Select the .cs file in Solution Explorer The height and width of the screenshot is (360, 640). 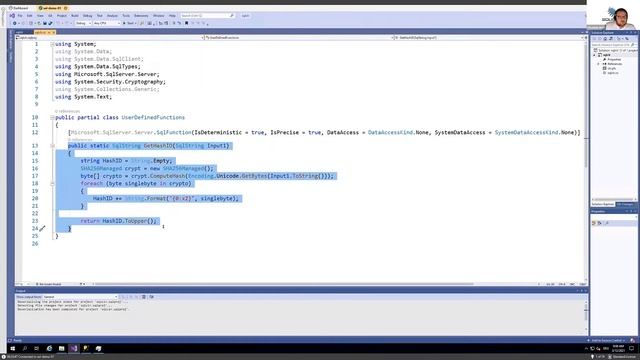(611, 73)
